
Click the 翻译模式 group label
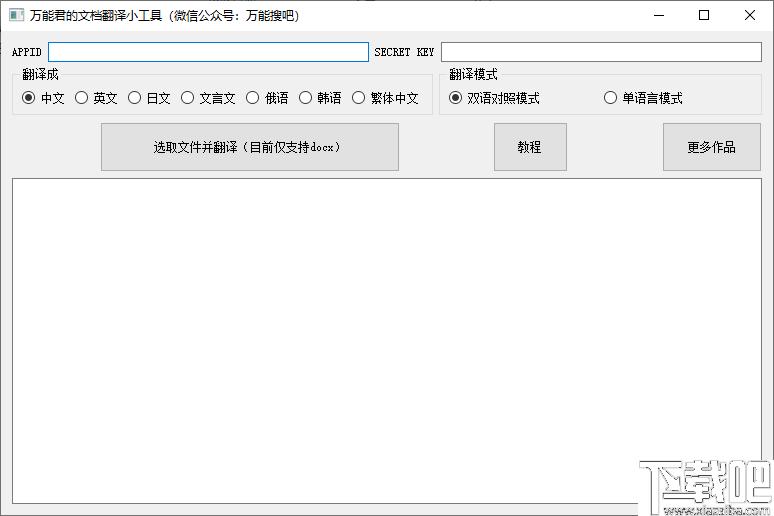click(473, 75)
